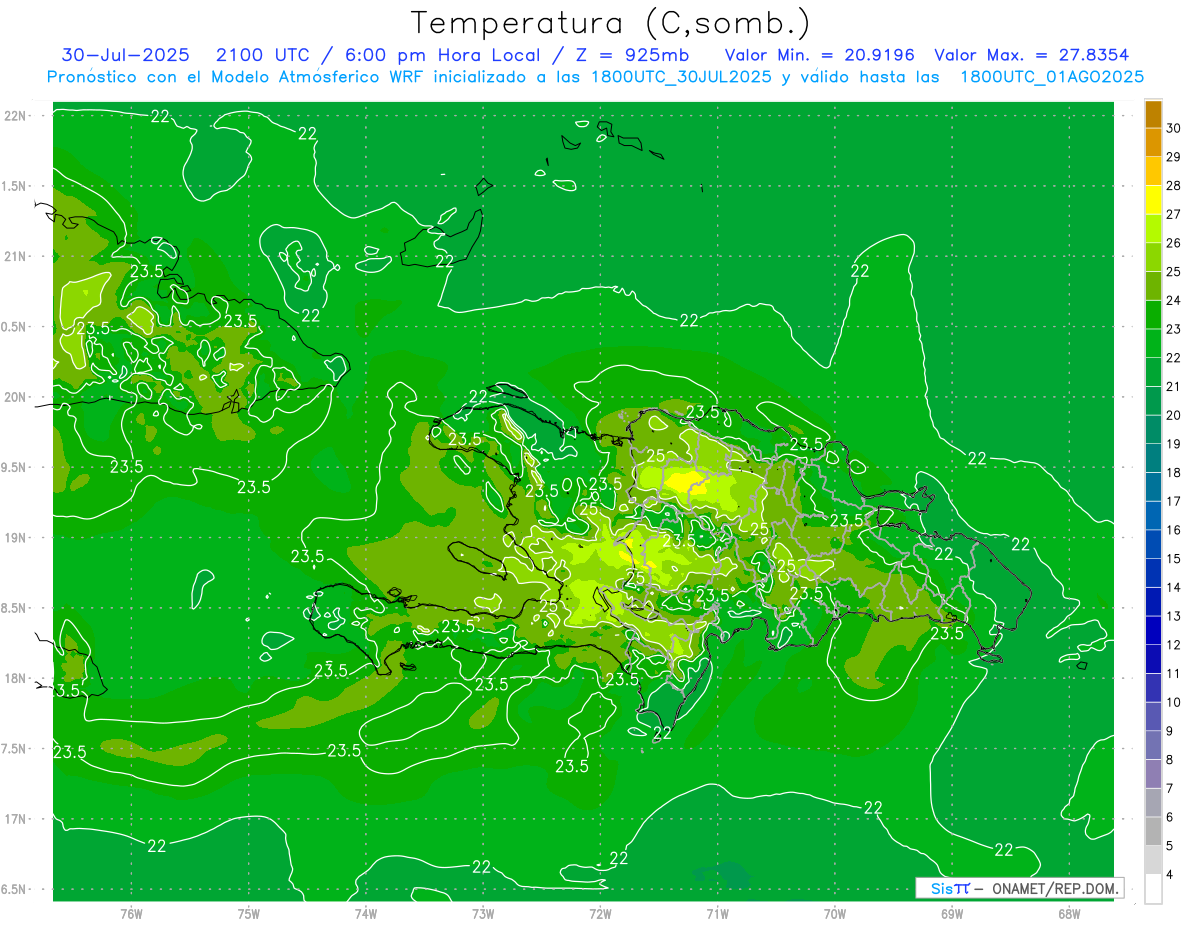This screenshot has width=1200, height=927.
Task: Click colorbar label "16"
Action: pyautogui.click(x=1174, y=530)
